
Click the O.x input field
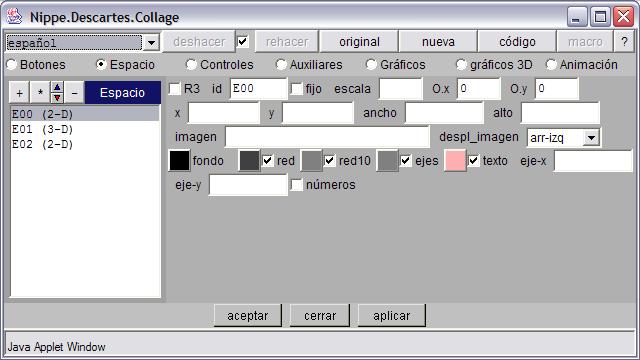[478, 89]
